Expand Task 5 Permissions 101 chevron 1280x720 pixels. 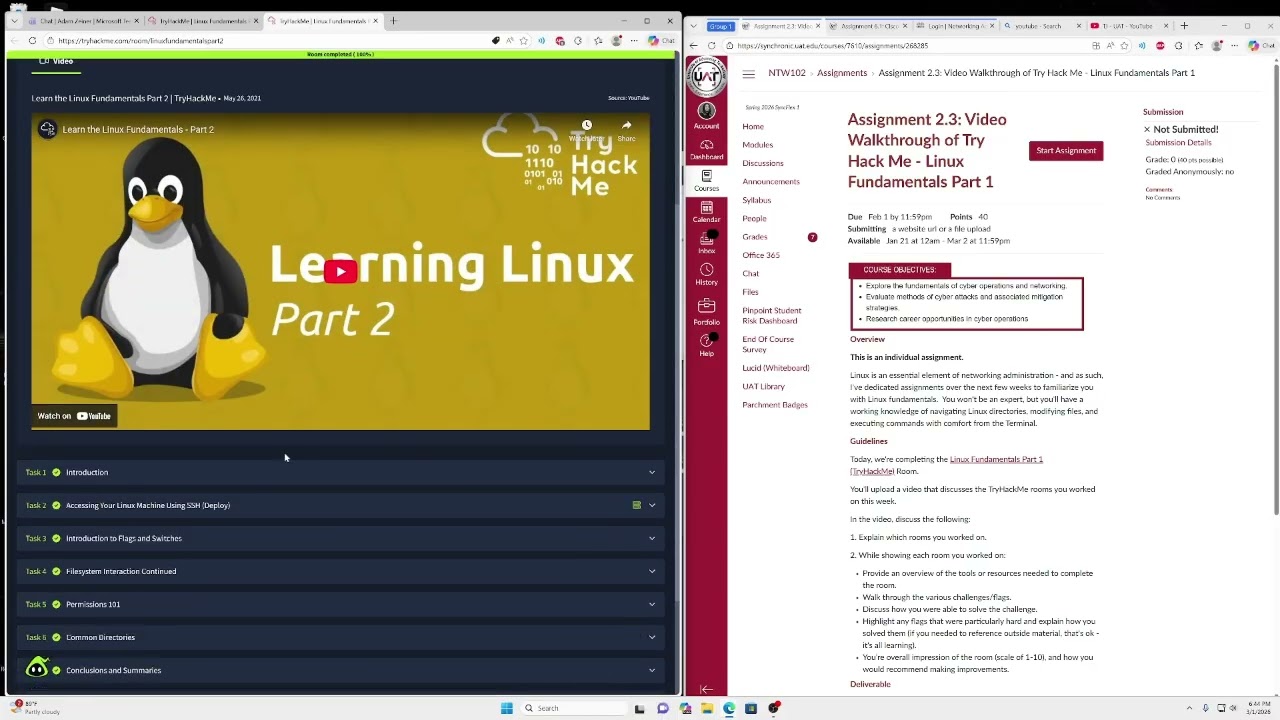pyautogui.click(x=652, y=604)
